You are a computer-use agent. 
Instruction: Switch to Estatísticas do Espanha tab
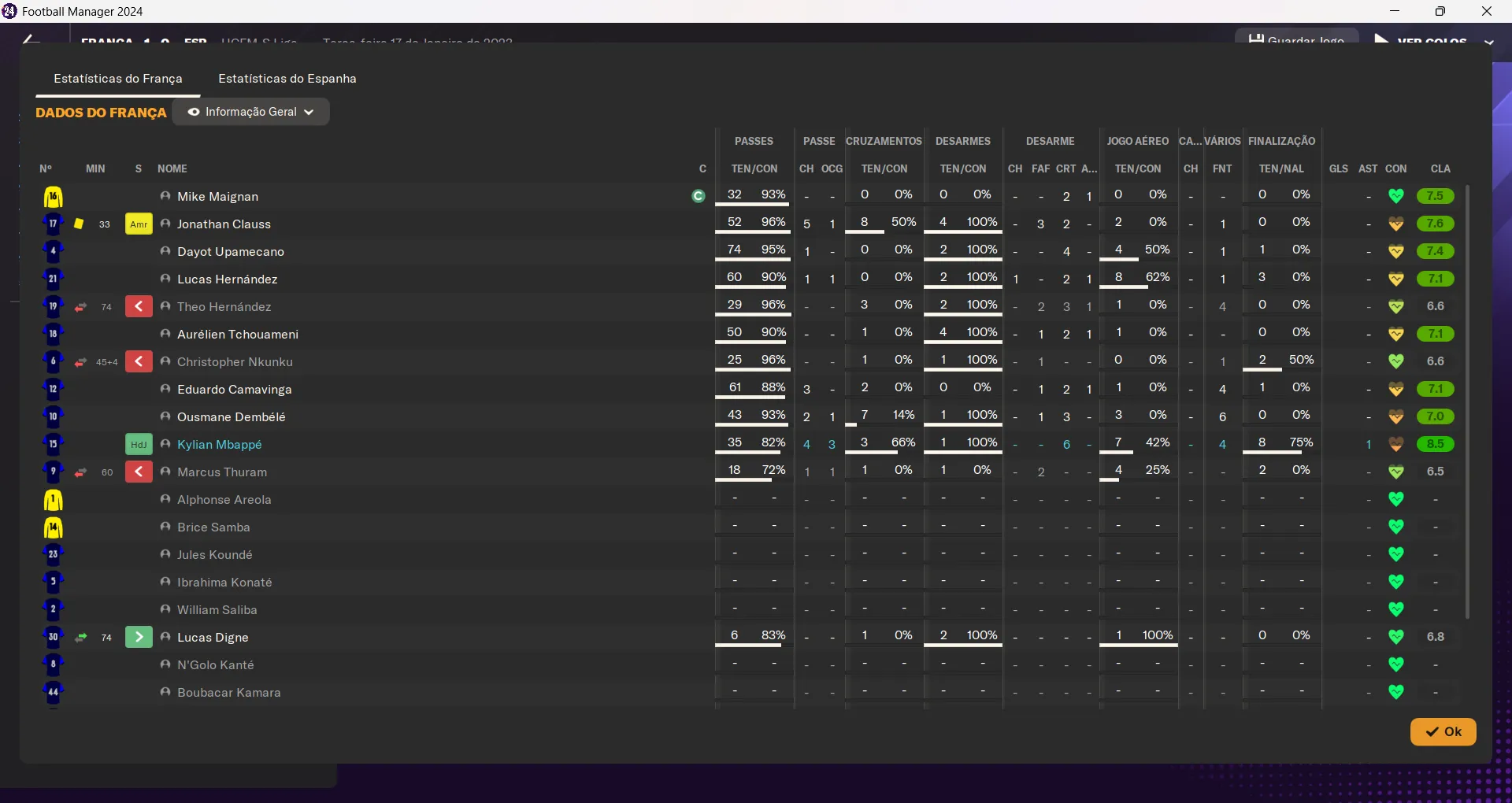click(287, 79)
